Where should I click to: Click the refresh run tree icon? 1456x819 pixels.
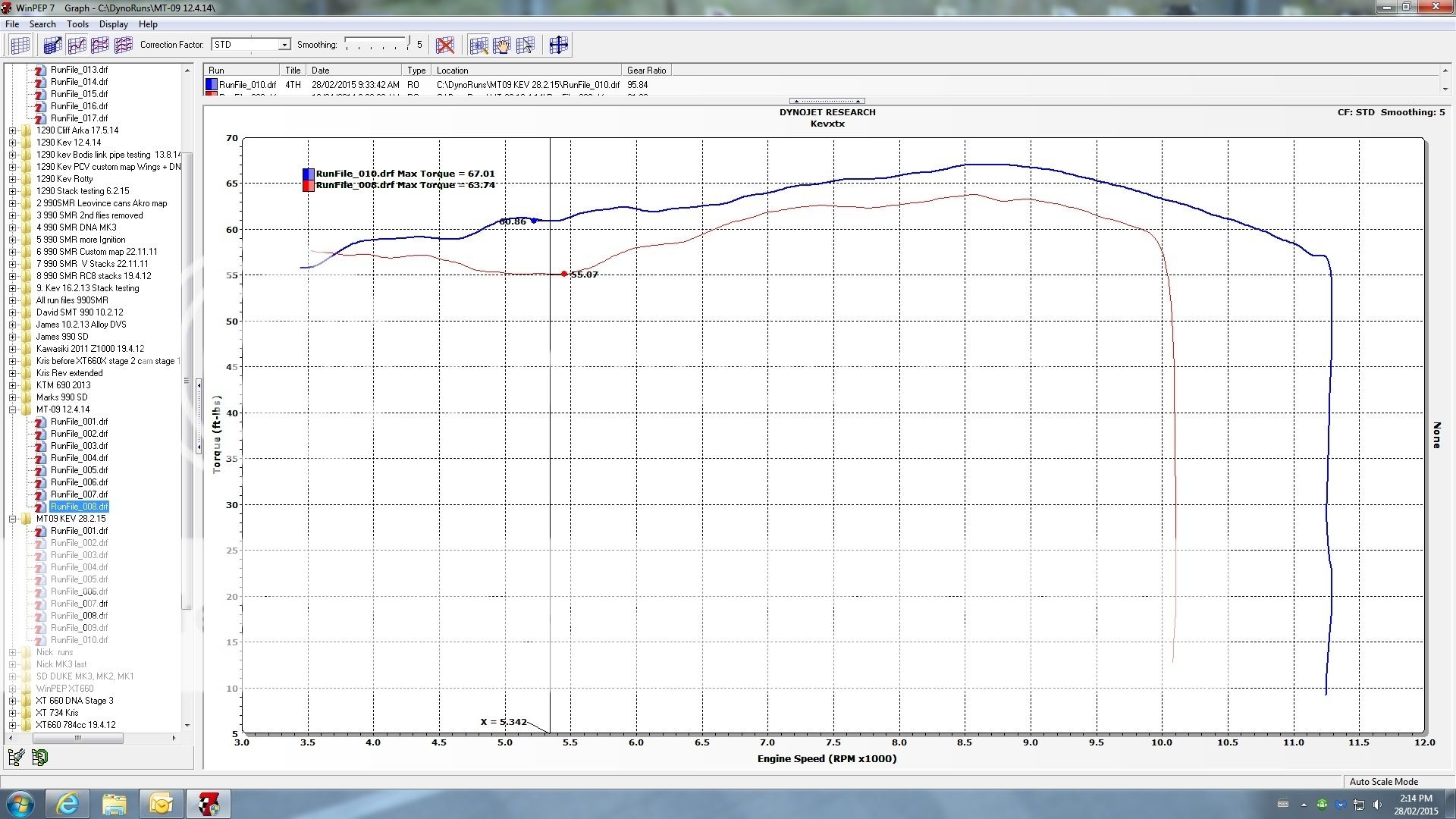tap(38, 757)
